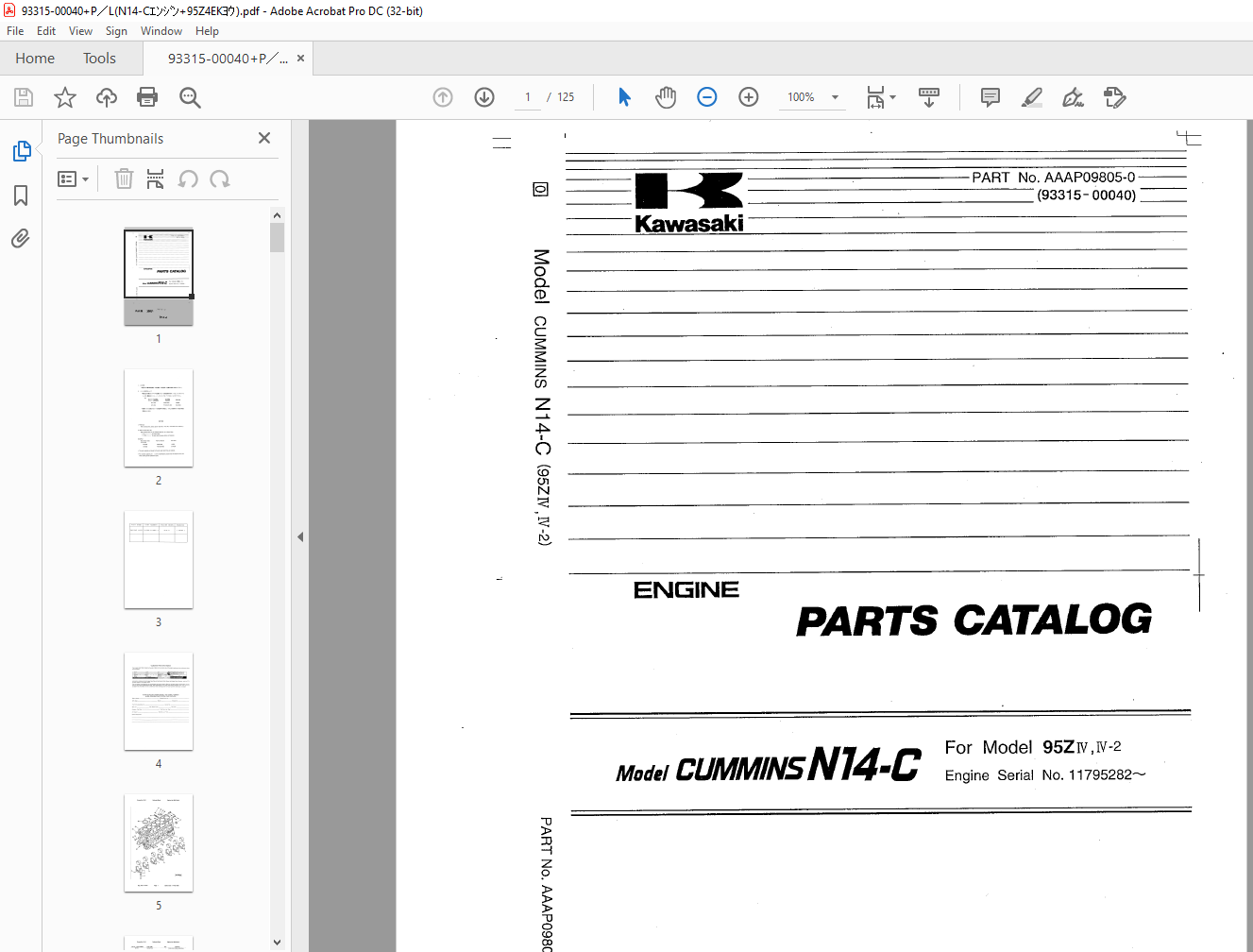The width and height of the screenshot is (1253, 952).
Task: Select page 3 thumbnail
Action: [x=159, y=560]
